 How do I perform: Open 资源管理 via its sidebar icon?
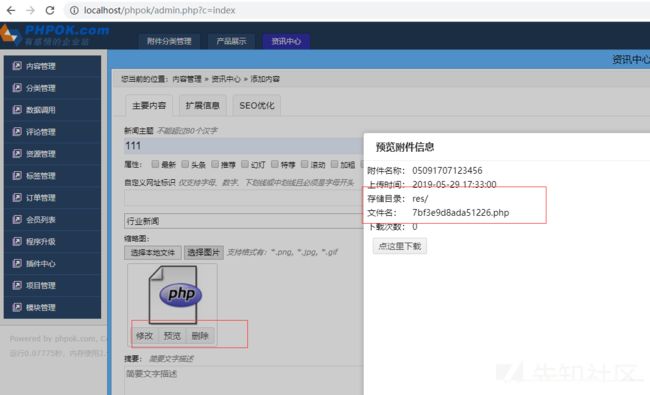pos(17,153)
